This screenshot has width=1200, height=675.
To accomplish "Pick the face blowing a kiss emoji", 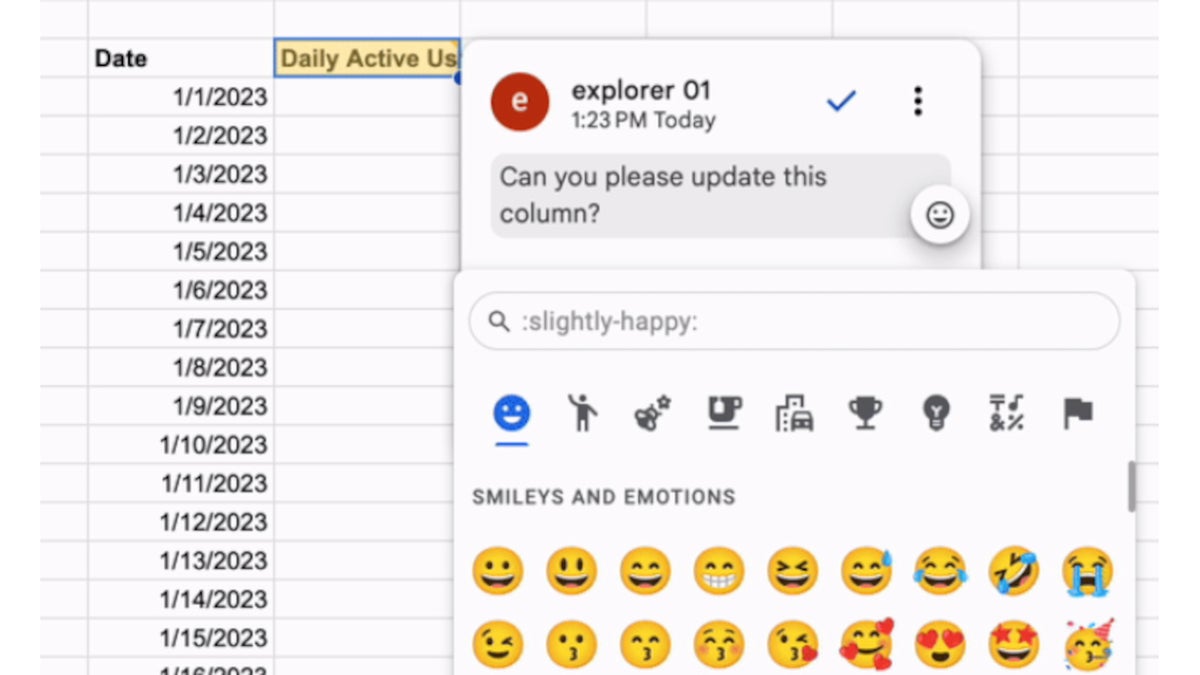I will (793, 645).
